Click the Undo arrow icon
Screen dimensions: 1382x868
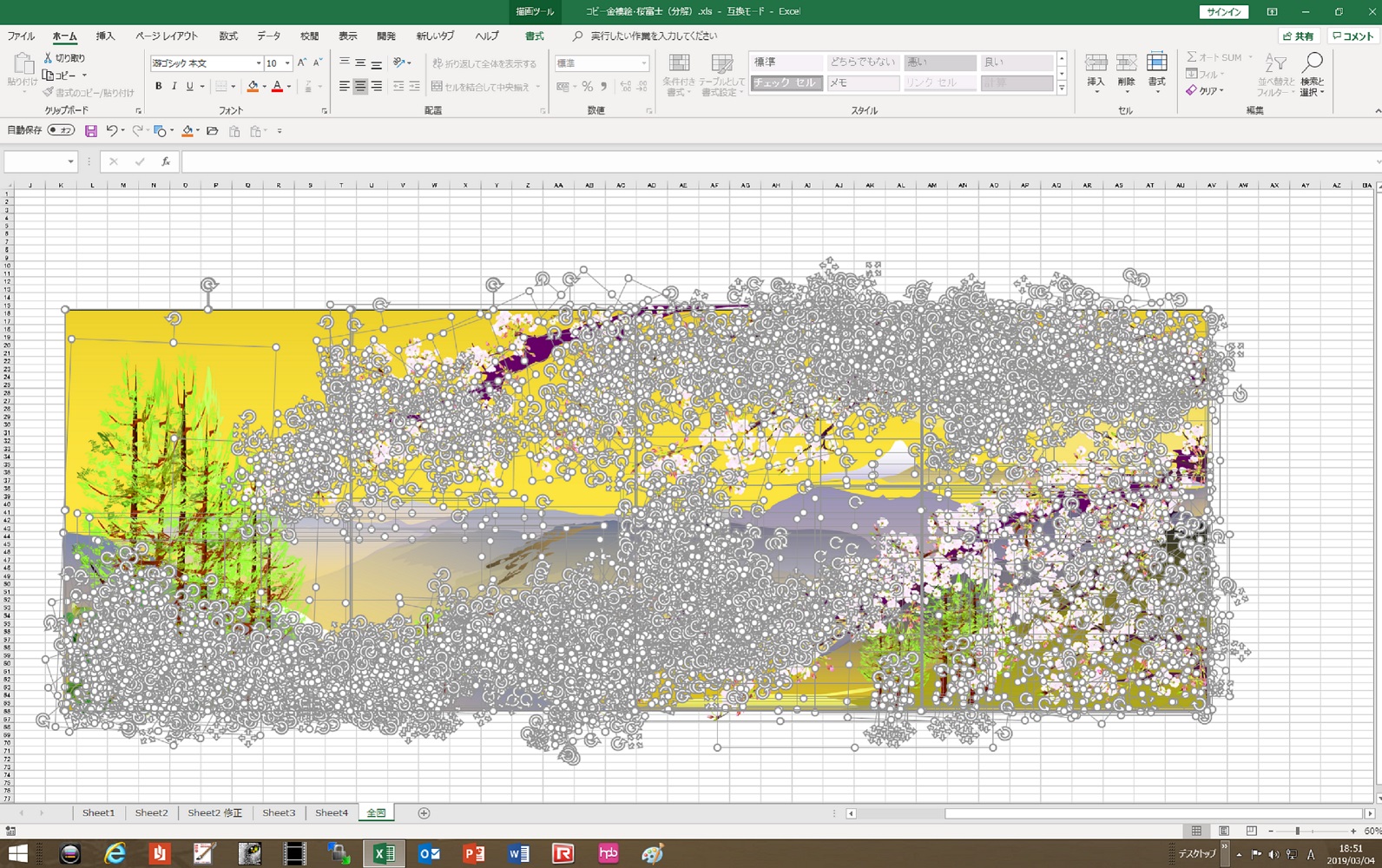point(111,131)
